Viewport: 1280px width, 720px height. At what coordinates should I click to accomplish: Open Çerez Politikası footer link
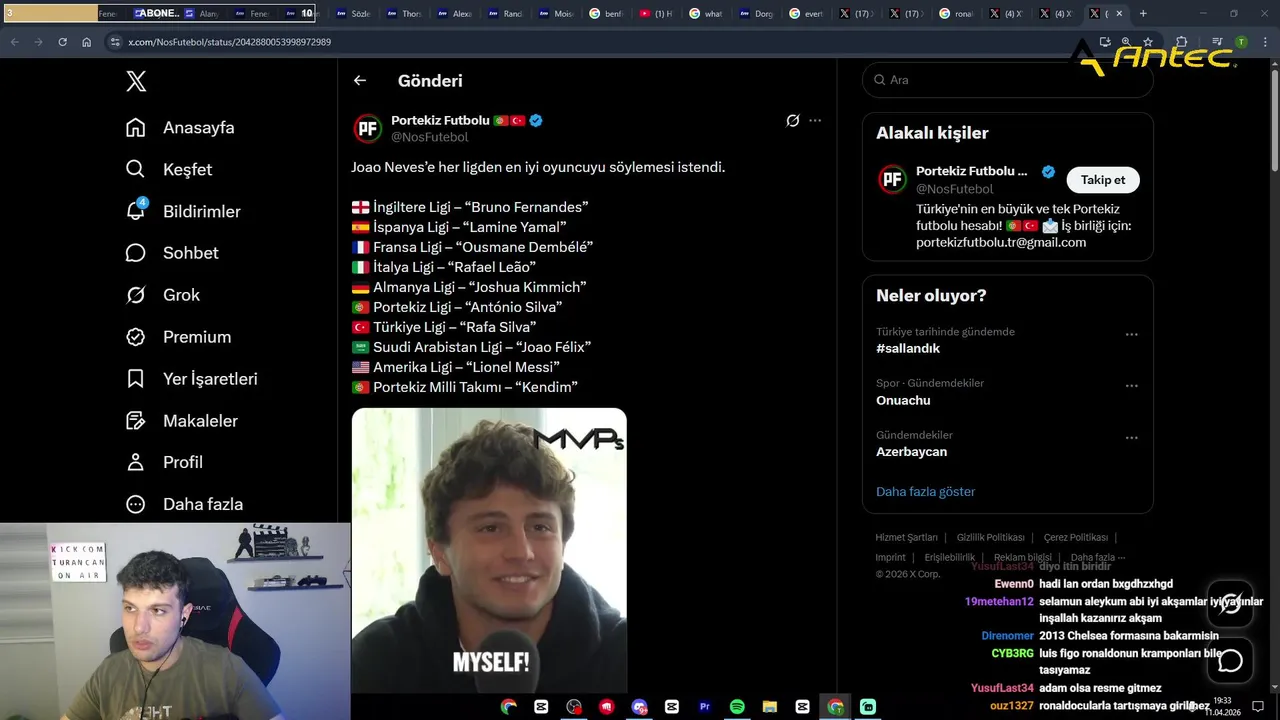pos(1076,537)
